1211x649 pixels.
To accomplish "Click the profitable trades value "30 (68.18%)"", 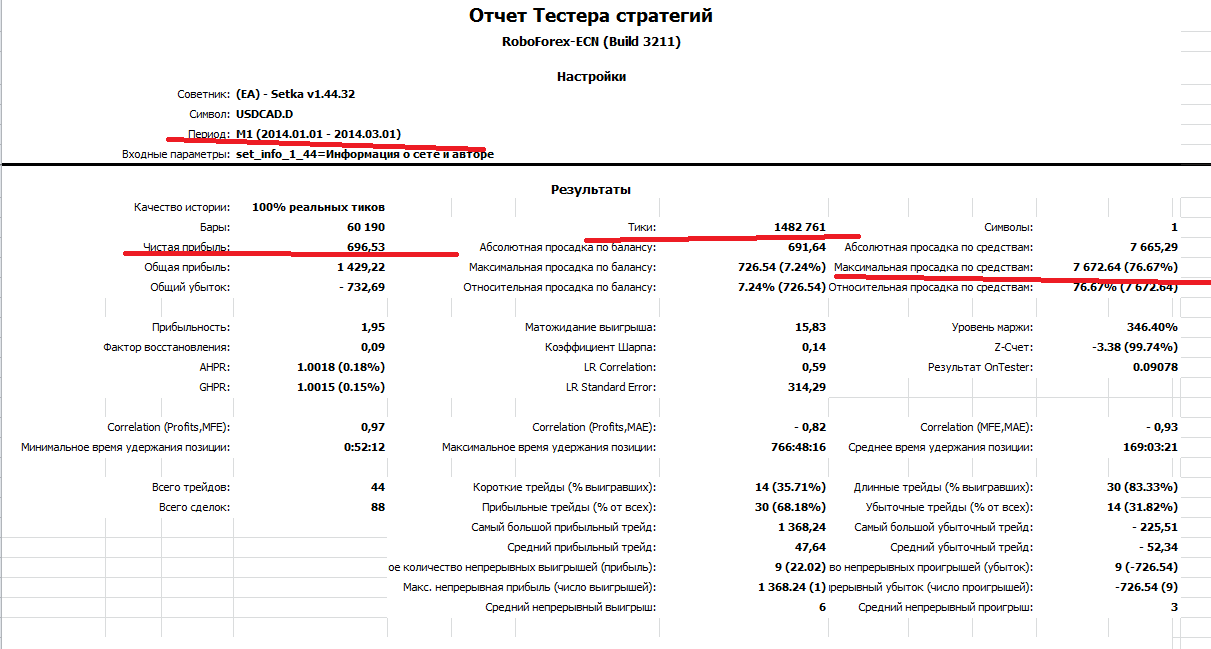I will click(790, 507).
